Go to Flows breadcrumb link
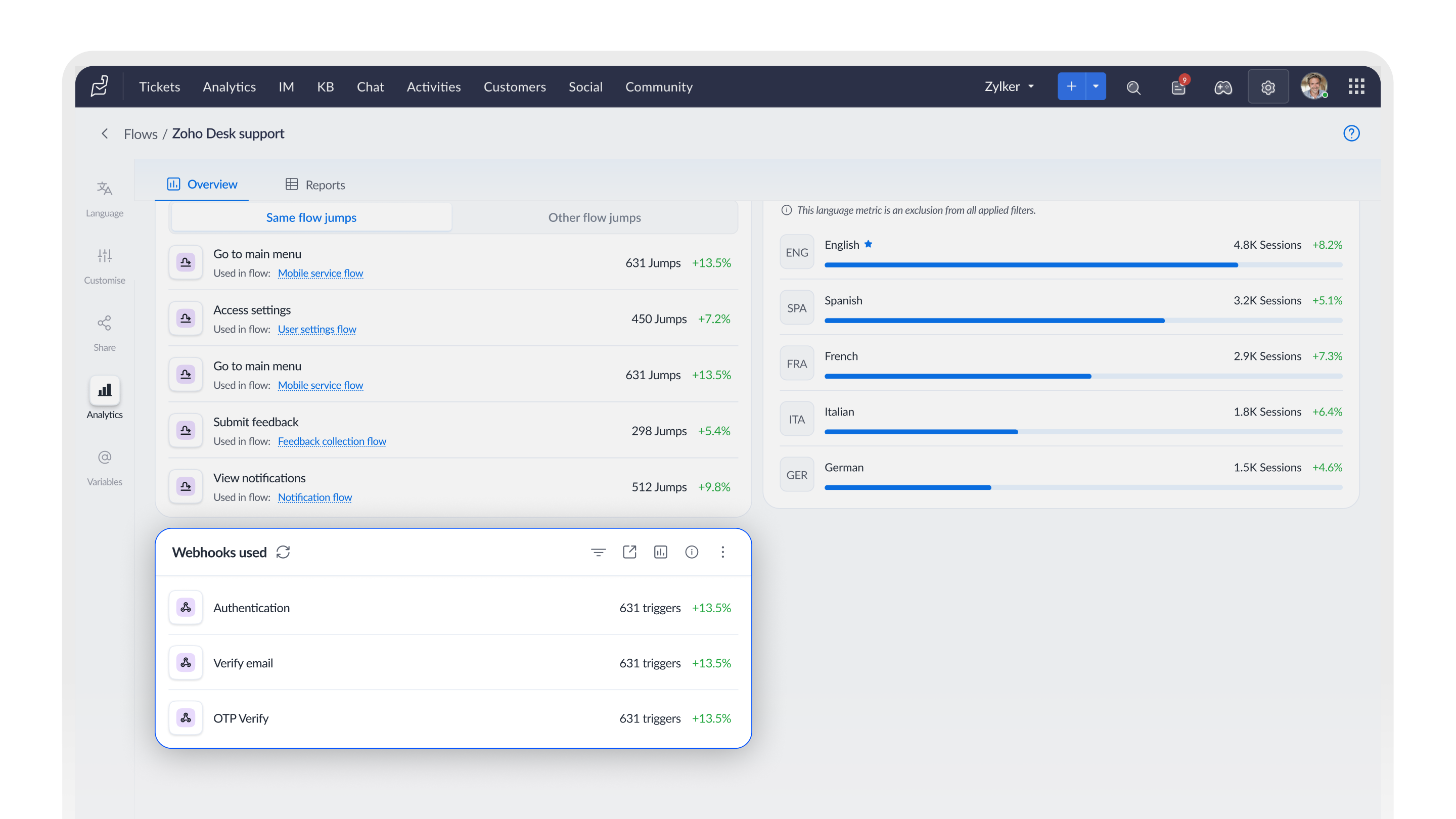This screenshot has width=1456, height=819. 141,134
